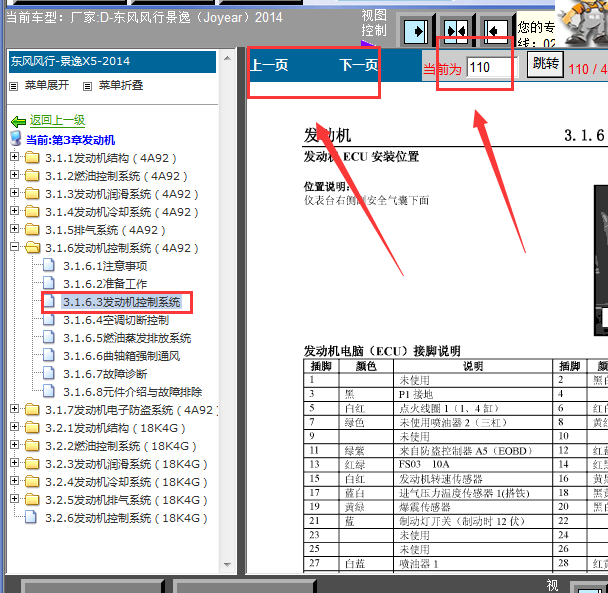Click the right-arrow view control icon
Image resolution: width=608 pixels, height=593 pixels.
tap(416, 31)
